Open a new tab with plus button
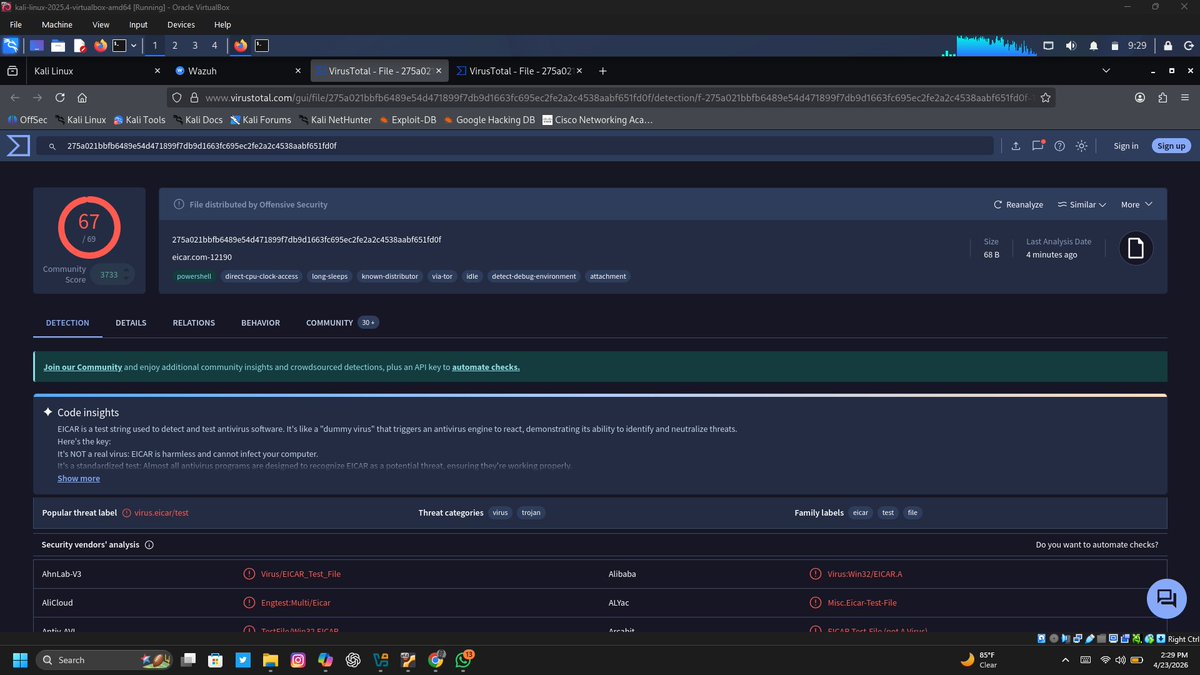1200x675 pixels. 602,71
